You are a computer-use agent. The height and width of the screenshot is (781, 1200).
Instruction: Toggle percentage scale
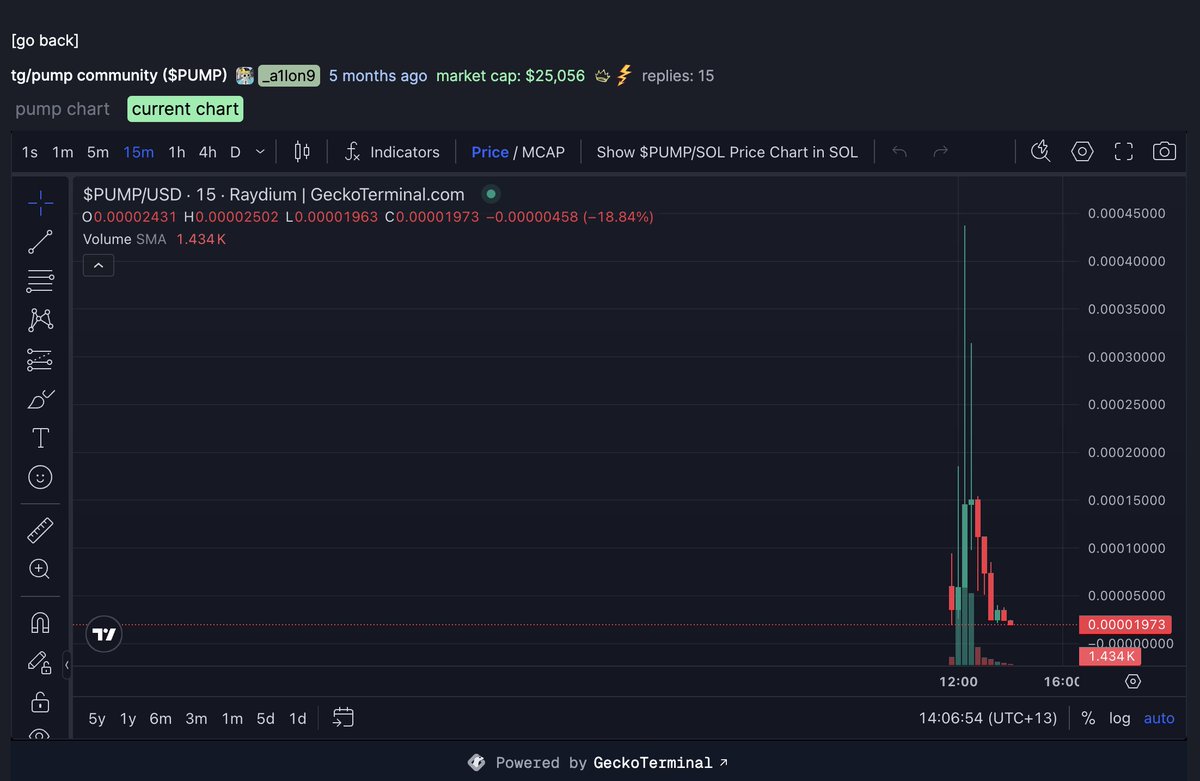[x=1088, y=718]
